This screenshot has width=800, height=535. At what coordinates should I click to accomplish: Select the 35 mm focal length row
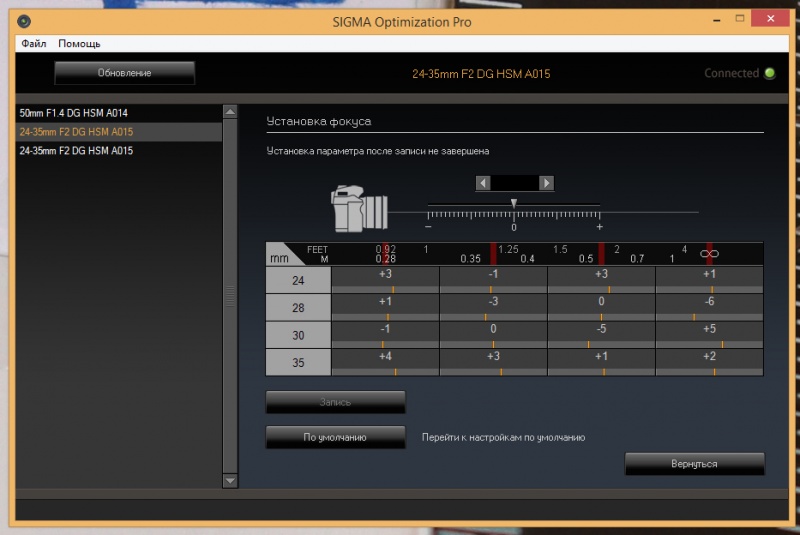(298, 362)
